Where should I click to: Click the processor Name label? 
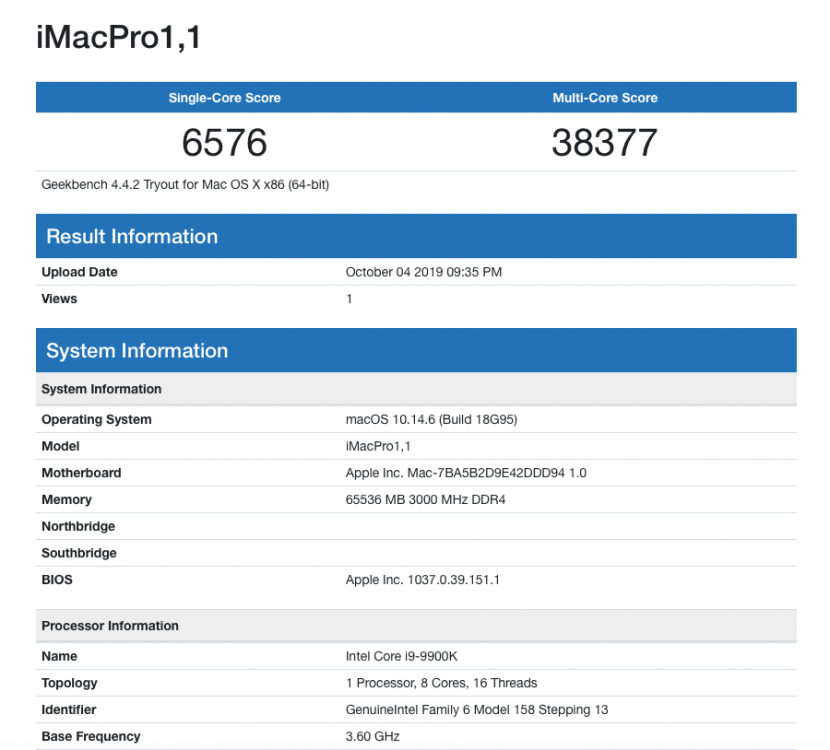coord(59,656)
